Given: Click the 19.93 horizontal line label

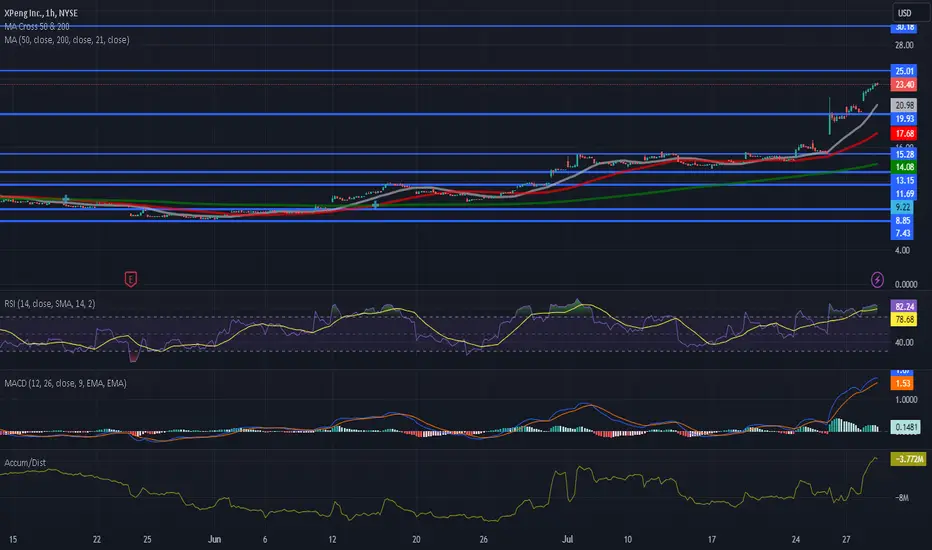Looking at the screenshot, I should [x=903, y=118].
